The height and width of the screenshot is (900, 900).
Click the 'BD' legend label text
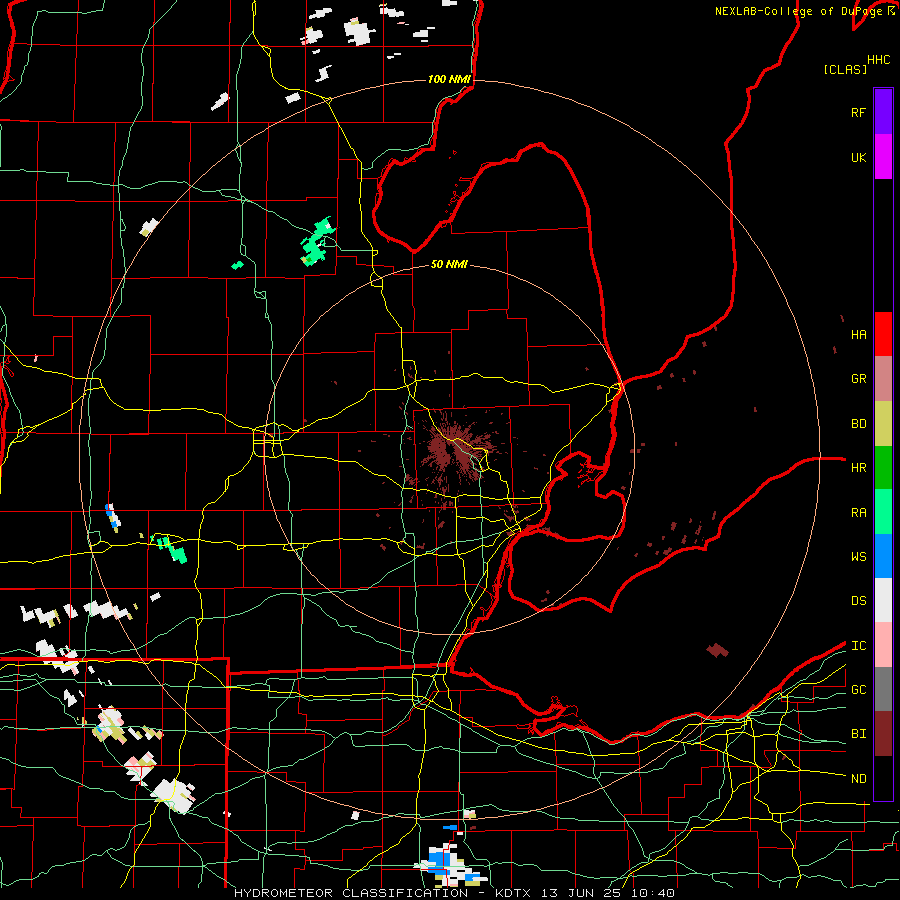click(858, 424)
